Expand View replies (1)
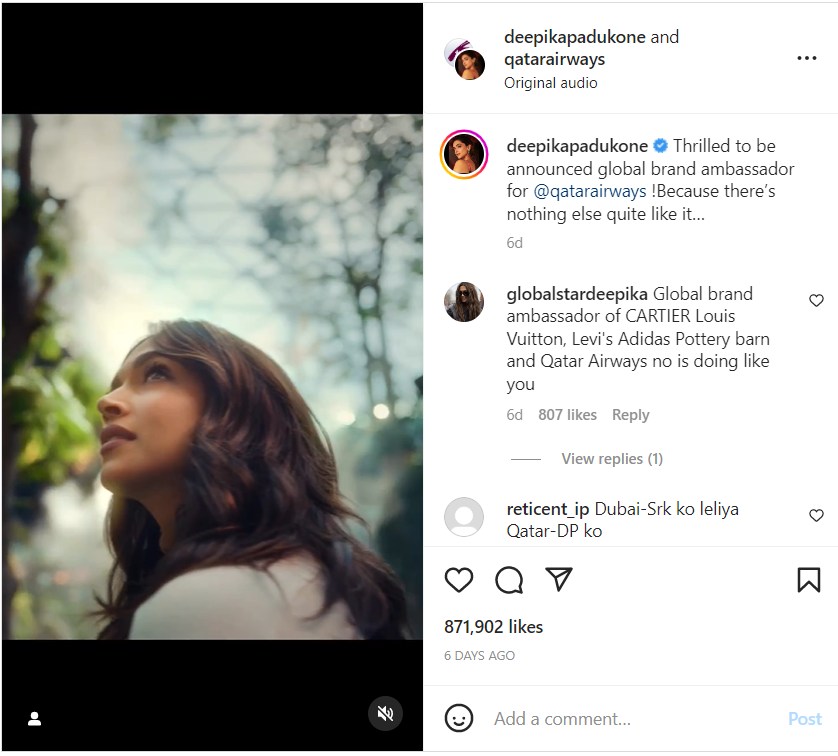Image resolution: width=838 pixels, height=756 pixels. coord(612,459)
